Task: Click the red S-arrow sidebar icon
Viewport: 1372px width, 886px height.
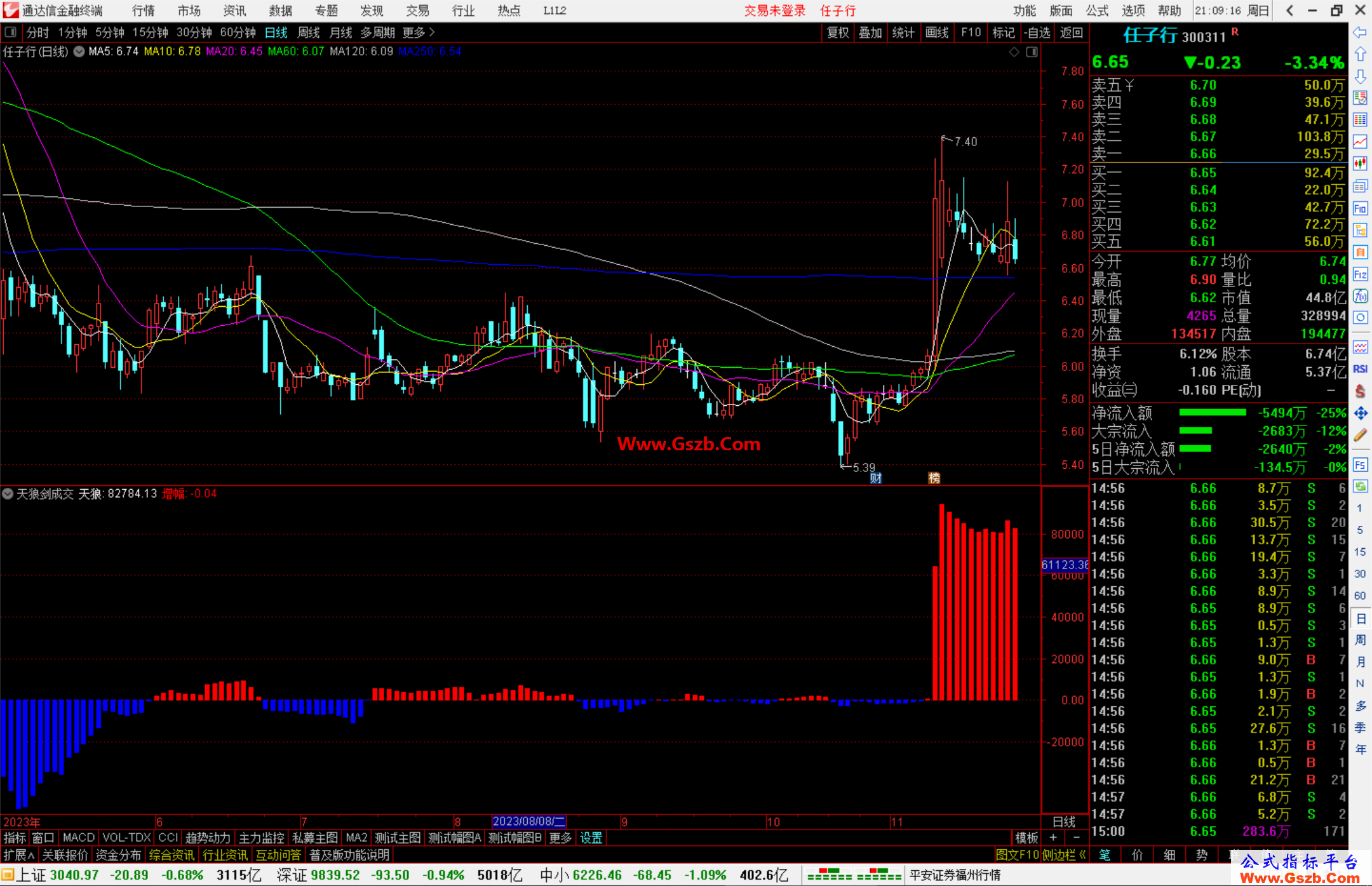Action: click(1360, 391)
